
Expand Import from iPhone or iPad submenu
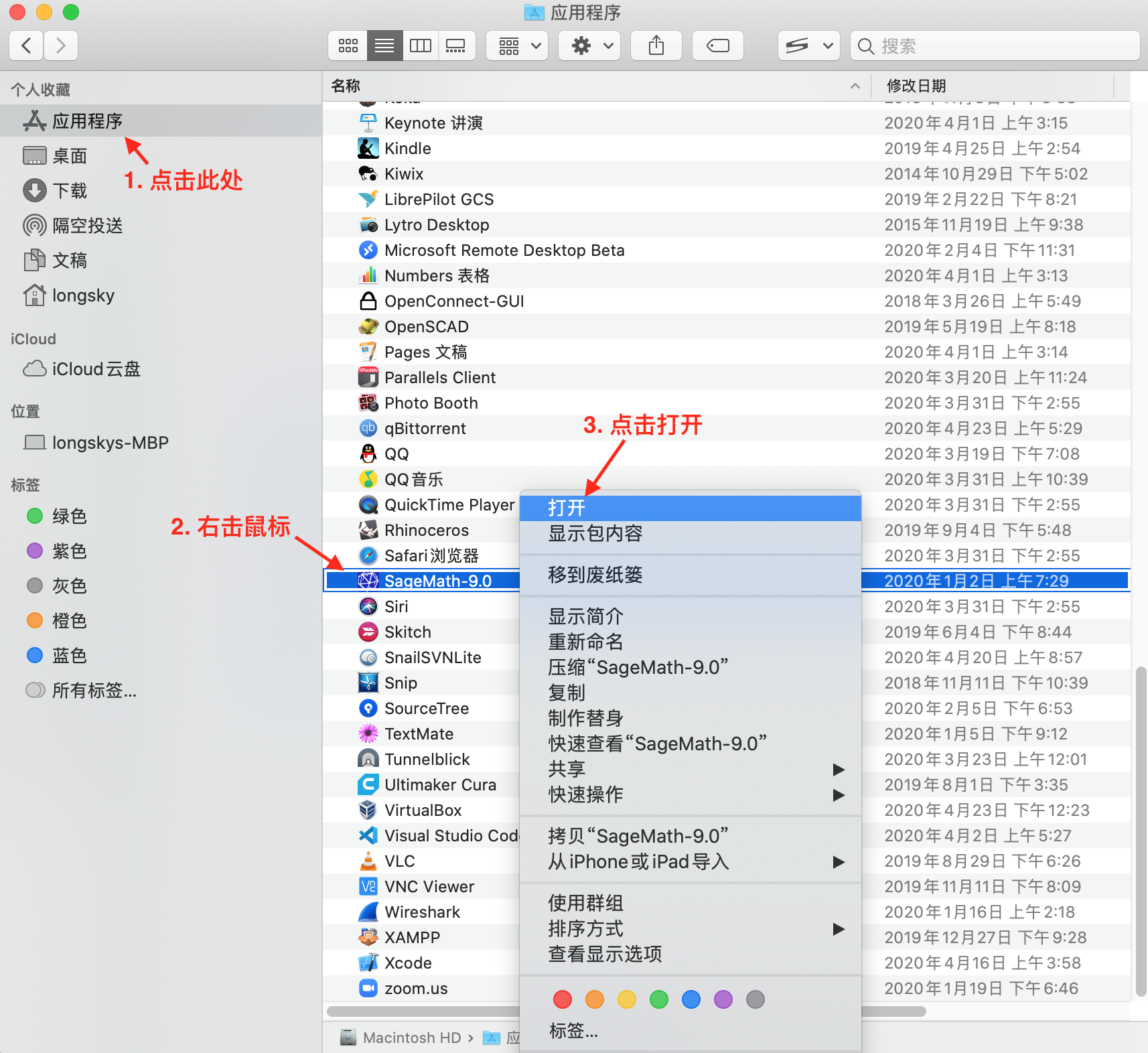[691, 861]
